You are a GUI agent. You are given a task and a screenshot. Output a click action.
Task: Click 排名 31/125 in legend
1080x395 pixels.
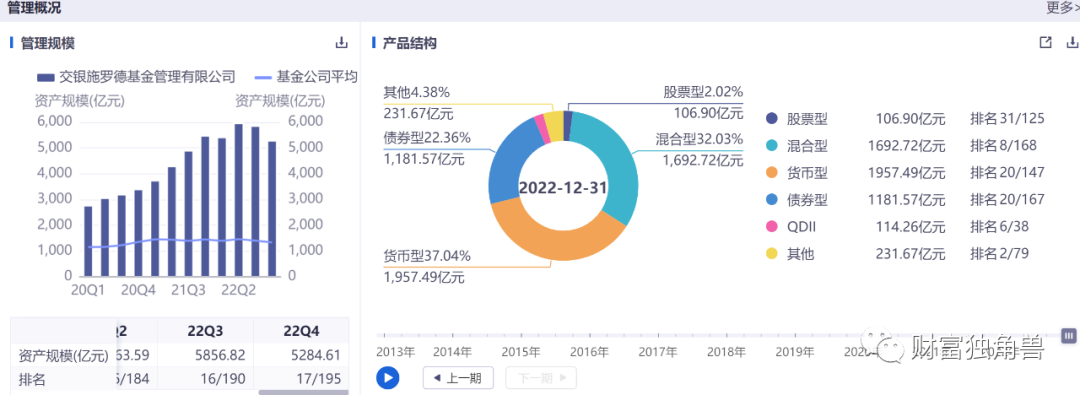[x=1007, y=119]
